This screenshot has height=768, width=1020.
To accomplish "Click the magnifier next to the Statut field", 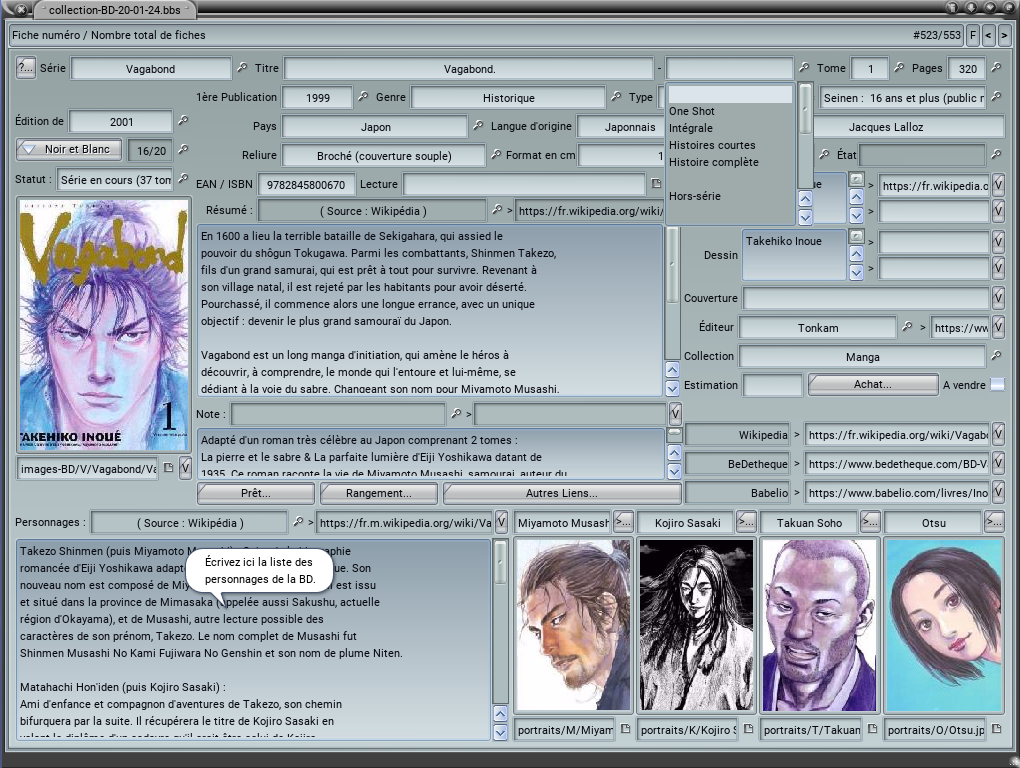I will coord(183,178).
